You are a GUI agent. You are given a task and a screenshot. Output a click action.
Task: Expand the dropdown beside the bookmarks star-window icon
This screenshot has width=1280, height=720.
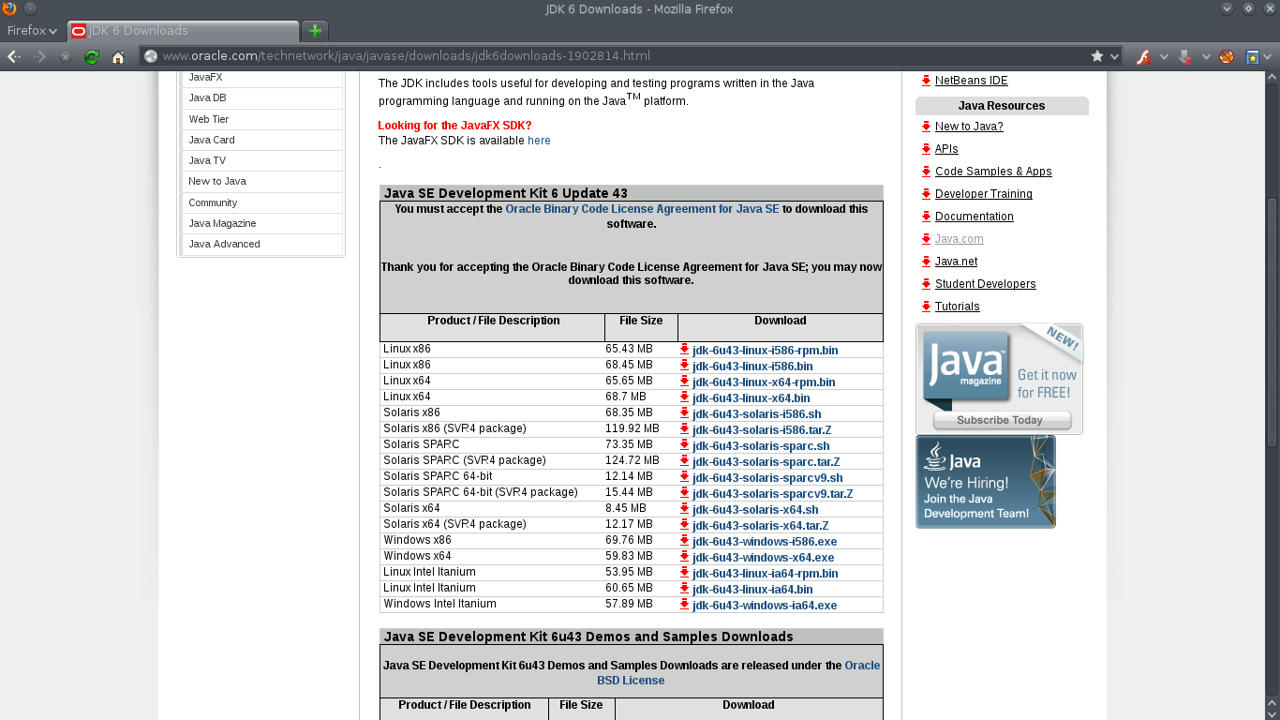click(x=1270, y=57)
